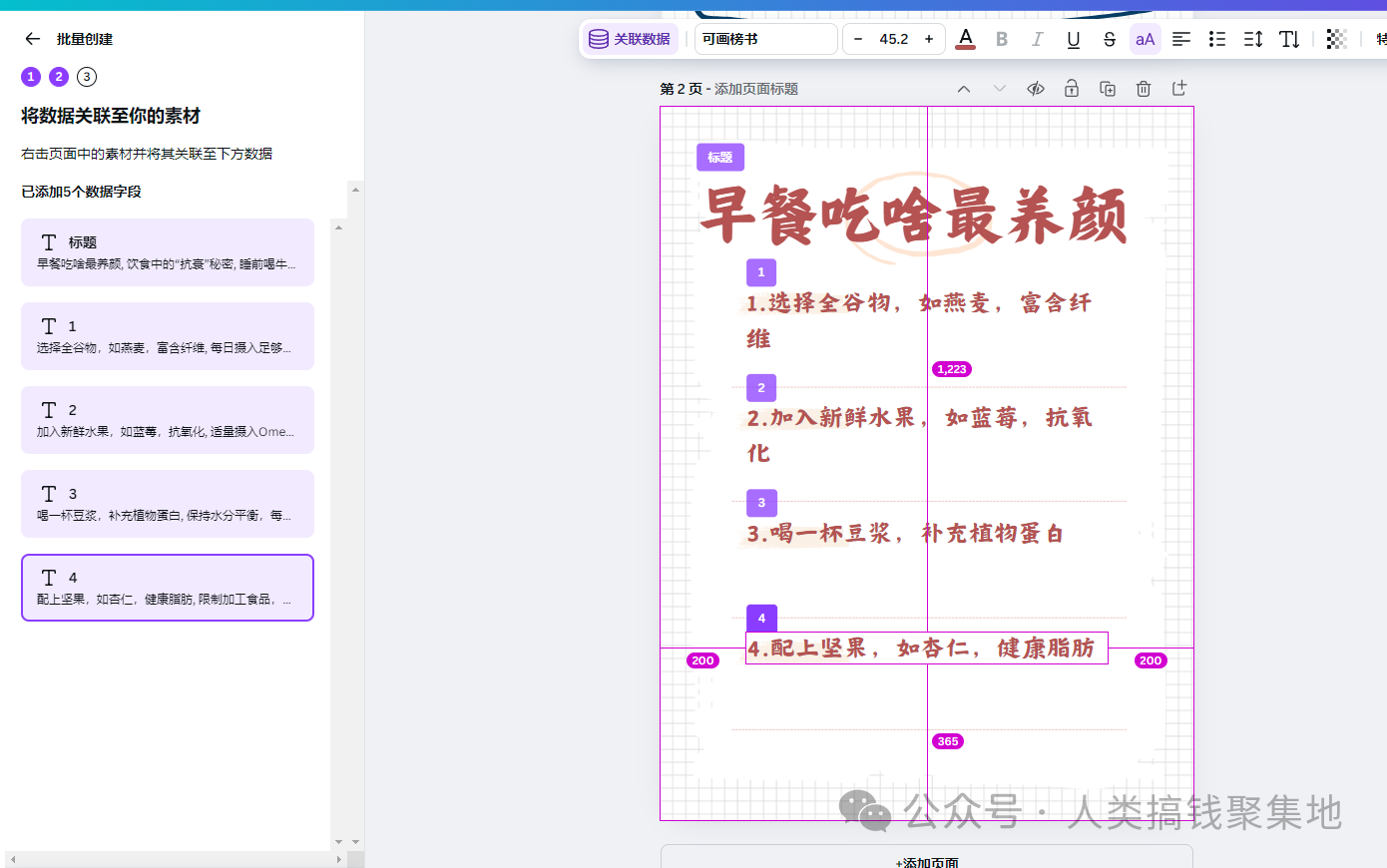Collapse the page with the up chevron
The width and height of the screenshot is (1387, 868).
coord(963,89)
